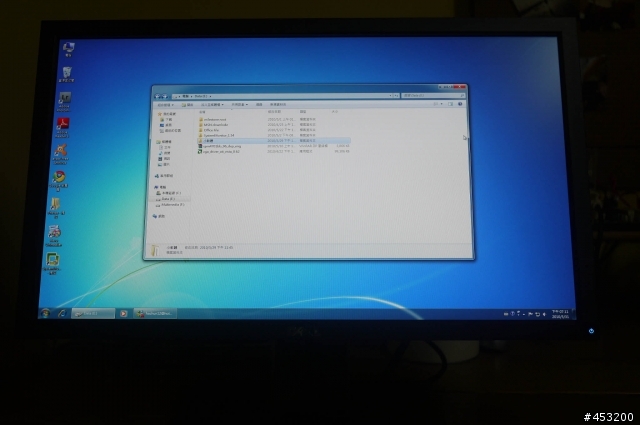
Task: Refresh the Explorer folder view
Action: tap(396, 96)
